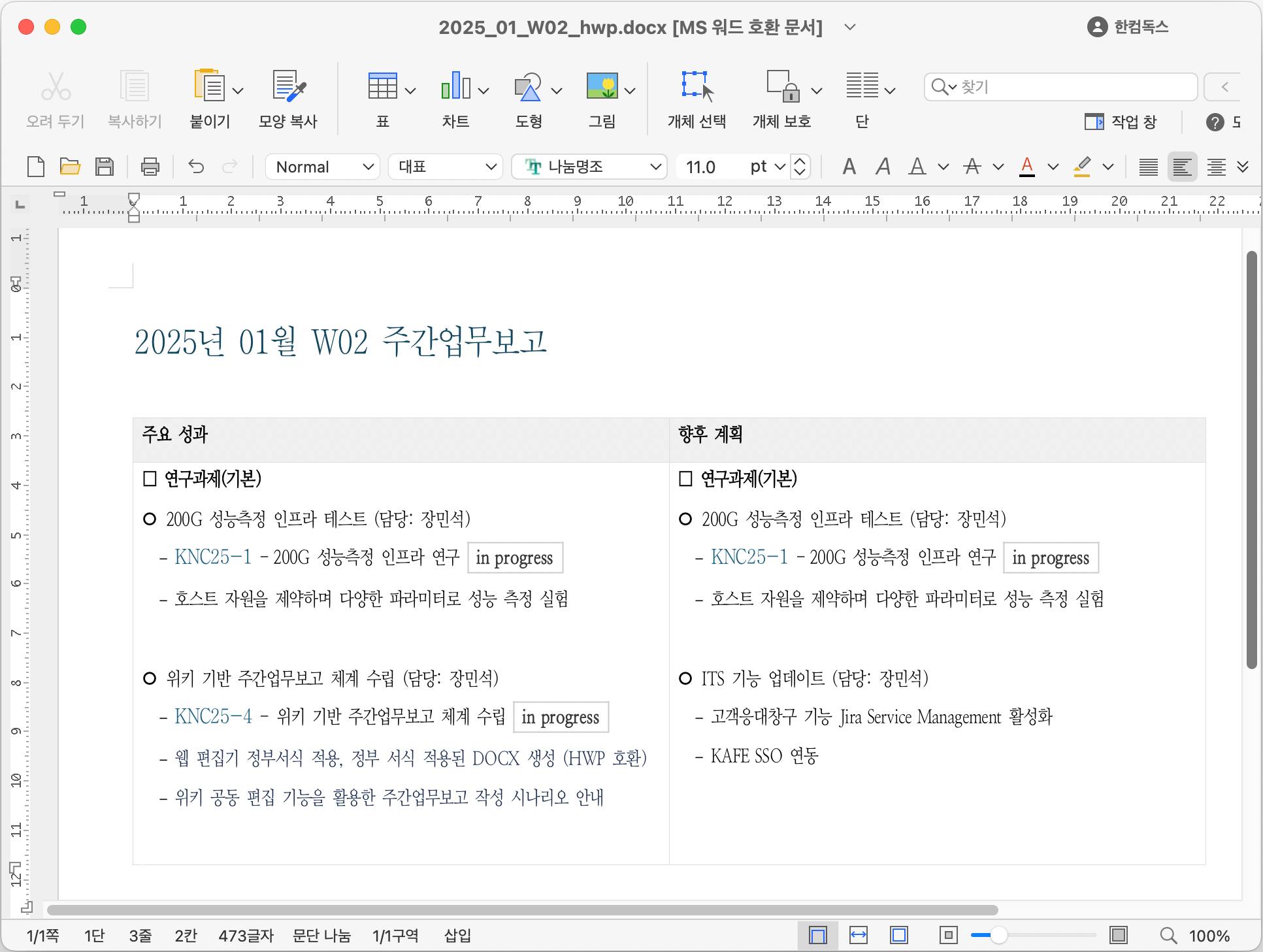Image resolution: width=1263 pixels, height=952 pixels.
Task: Toggle the task pane (작업 창) button
Action: [1121, 122]
